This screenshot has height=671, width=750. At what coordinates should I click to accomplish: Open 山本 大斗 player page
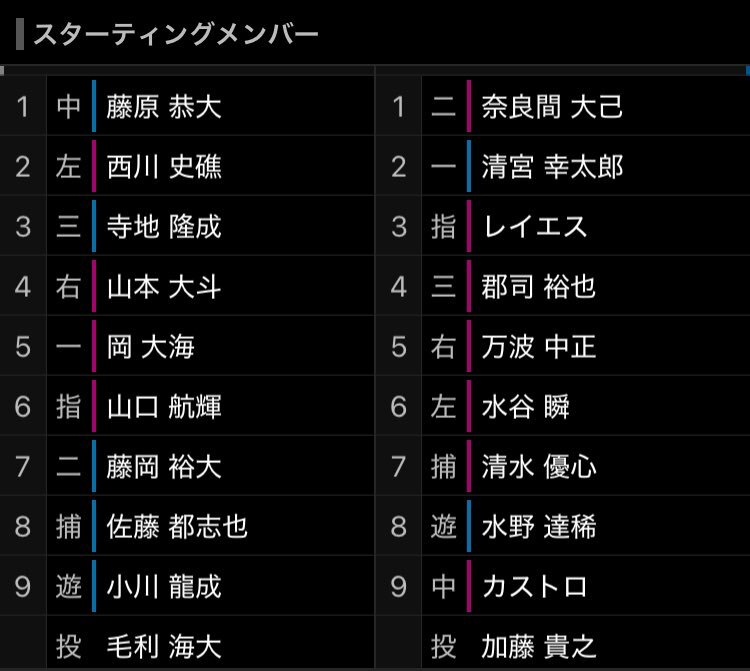[164, 287]
